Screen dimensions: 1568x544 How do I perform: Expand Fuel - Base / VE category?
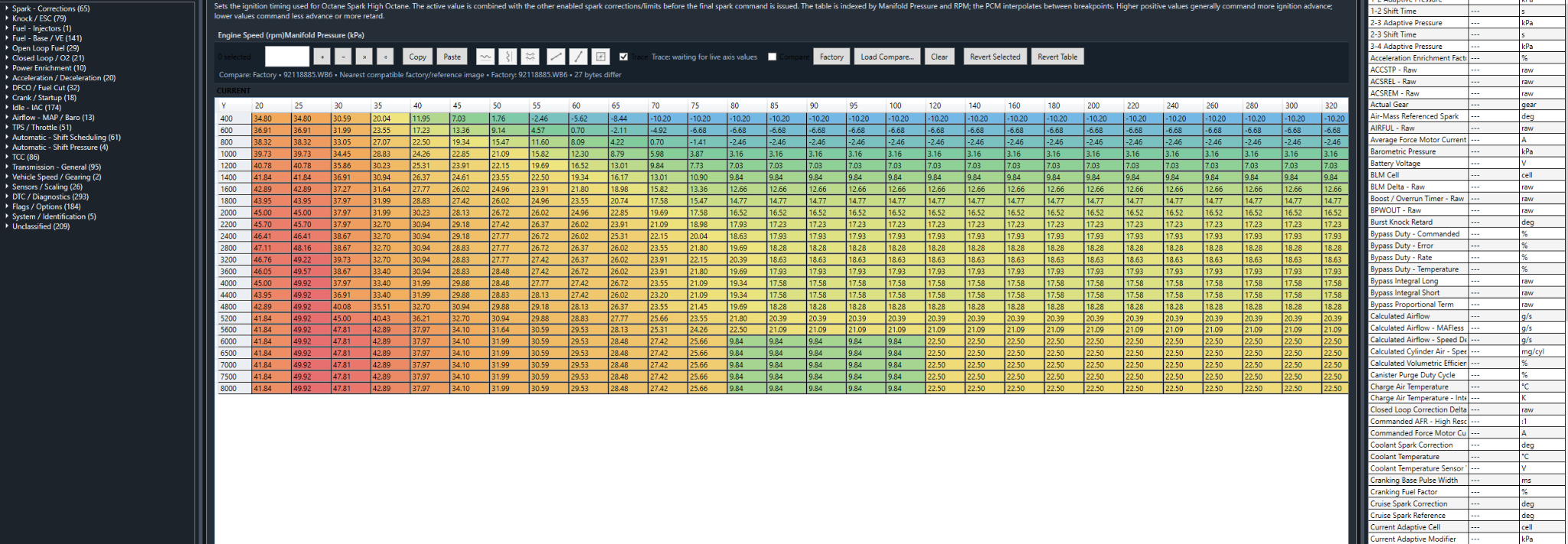[7, 38]
